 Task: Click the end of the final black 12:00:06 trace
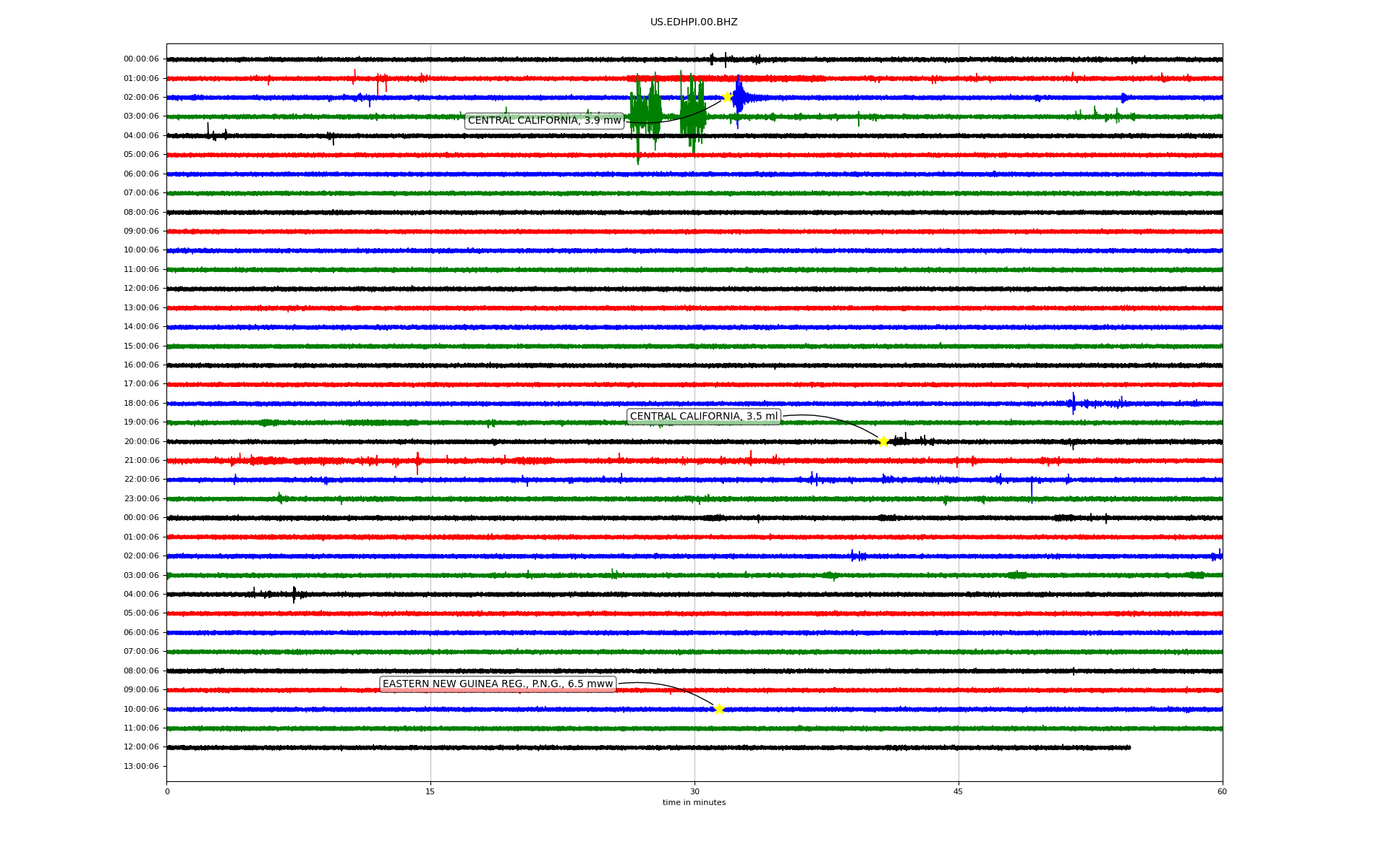coord(1129,747)
